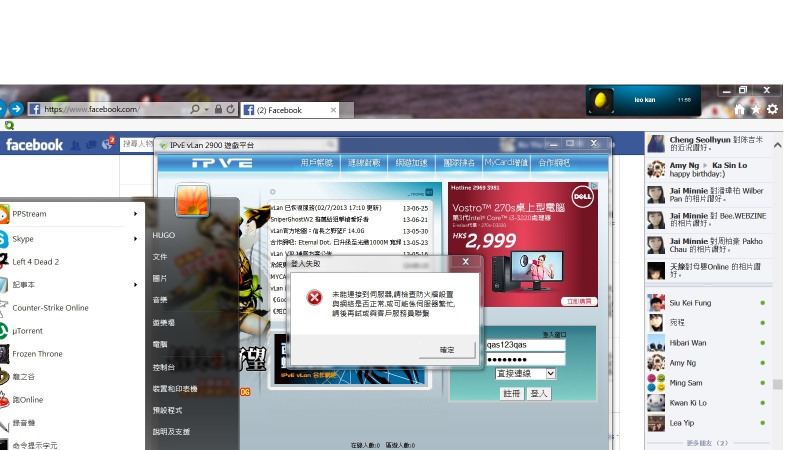Launch Counter-Strike Online

(x=50, y=308)
